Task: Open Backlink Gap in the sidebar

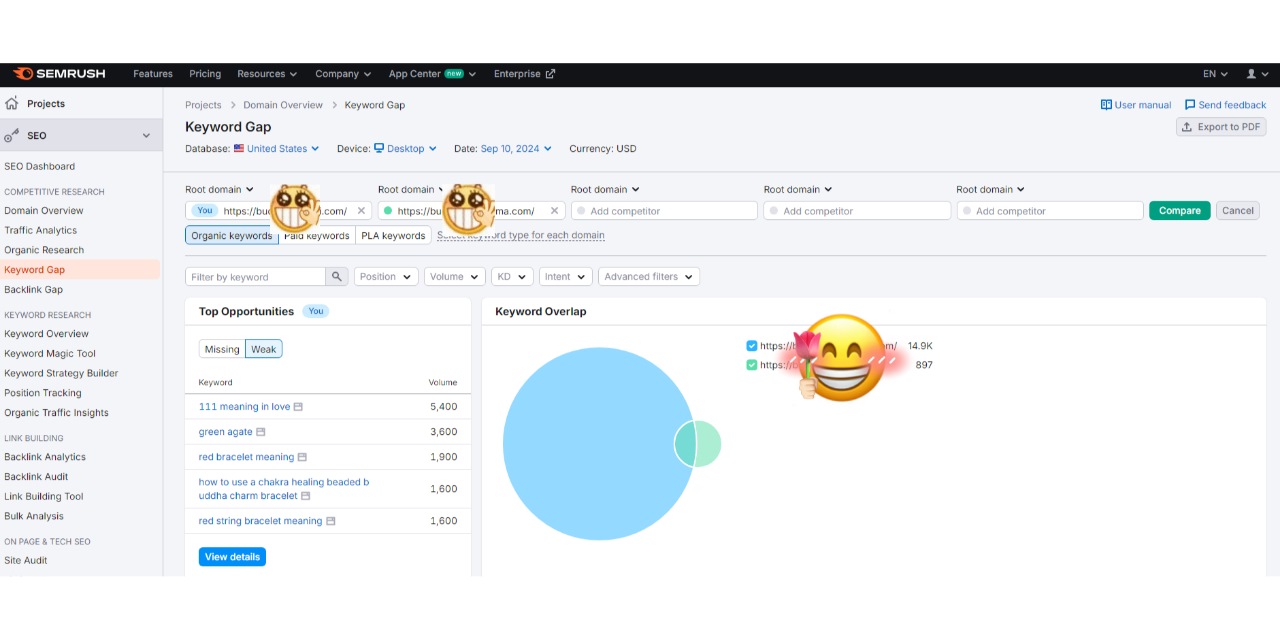Action: (x=34, y=290)
